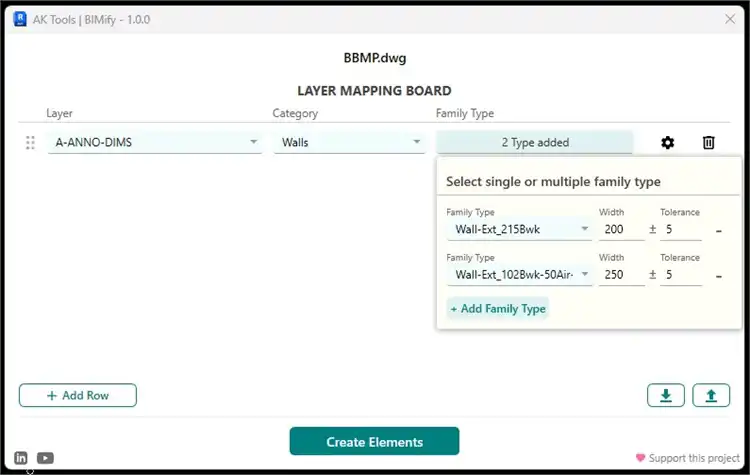Open the YouTube icon link

click(x=45, y=458)
